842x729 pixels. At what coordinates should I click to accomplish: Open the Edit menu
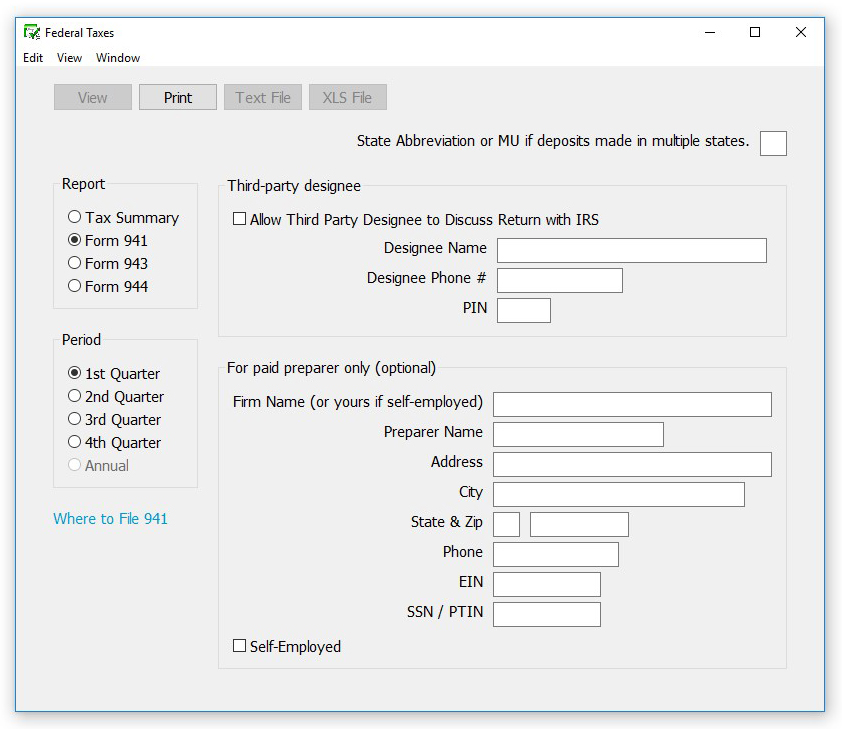click(33, 57)
